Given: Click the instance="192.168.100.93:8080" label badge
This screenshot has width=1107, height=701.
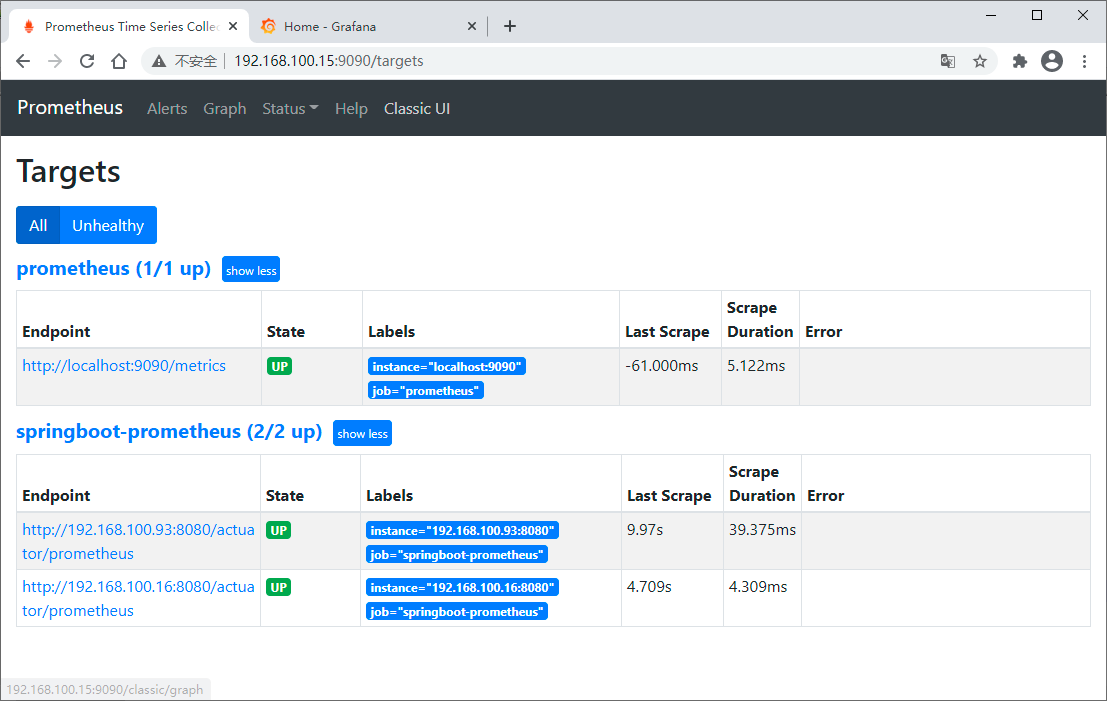Looking at the screenshot, I should (462, 530).
